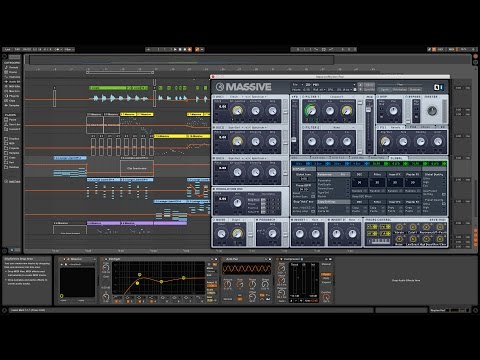Click the KEY map button in Ableton
480x360 pixels.
click(440, 49)
